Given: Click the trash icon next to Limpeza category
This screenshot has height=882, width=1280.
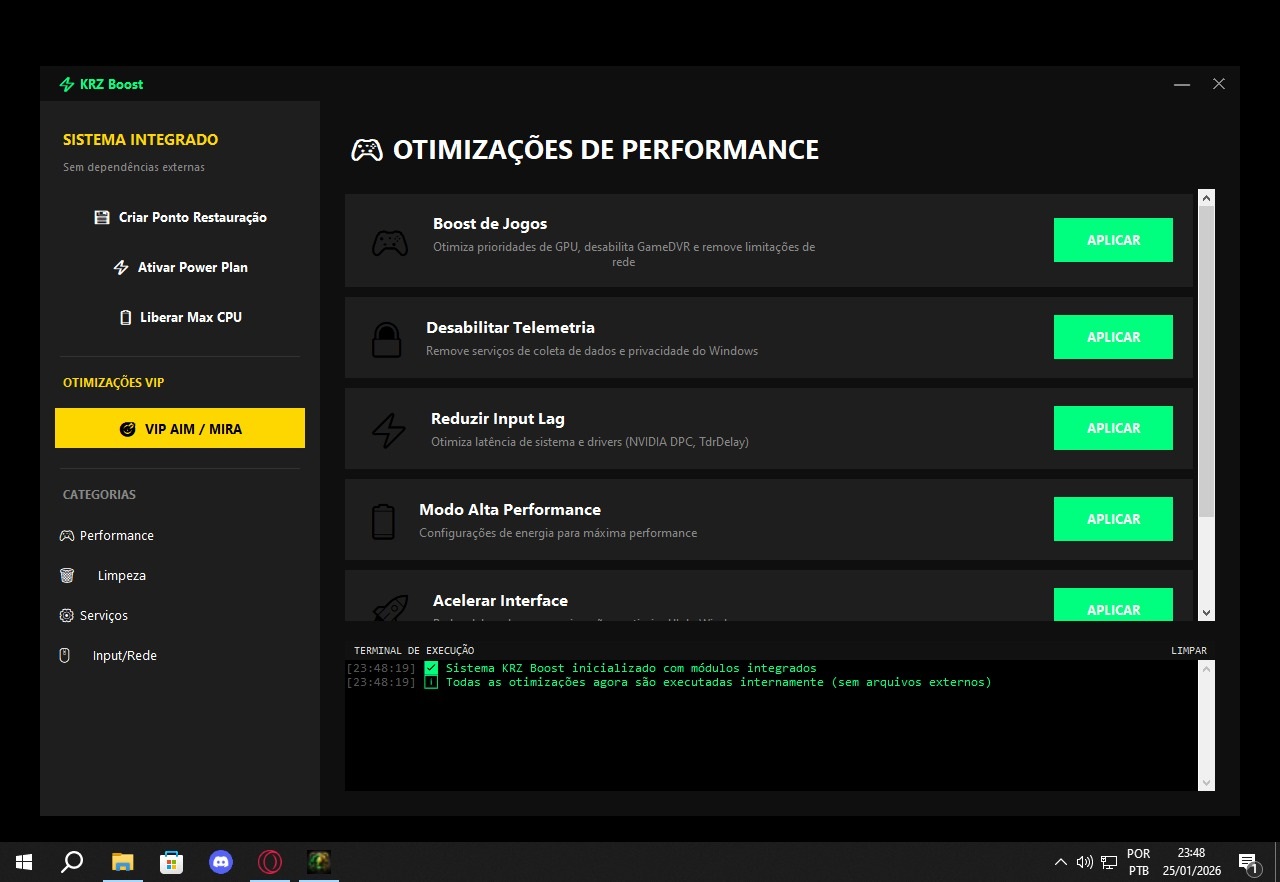Looking at the screenshot, I should [66, 575].
